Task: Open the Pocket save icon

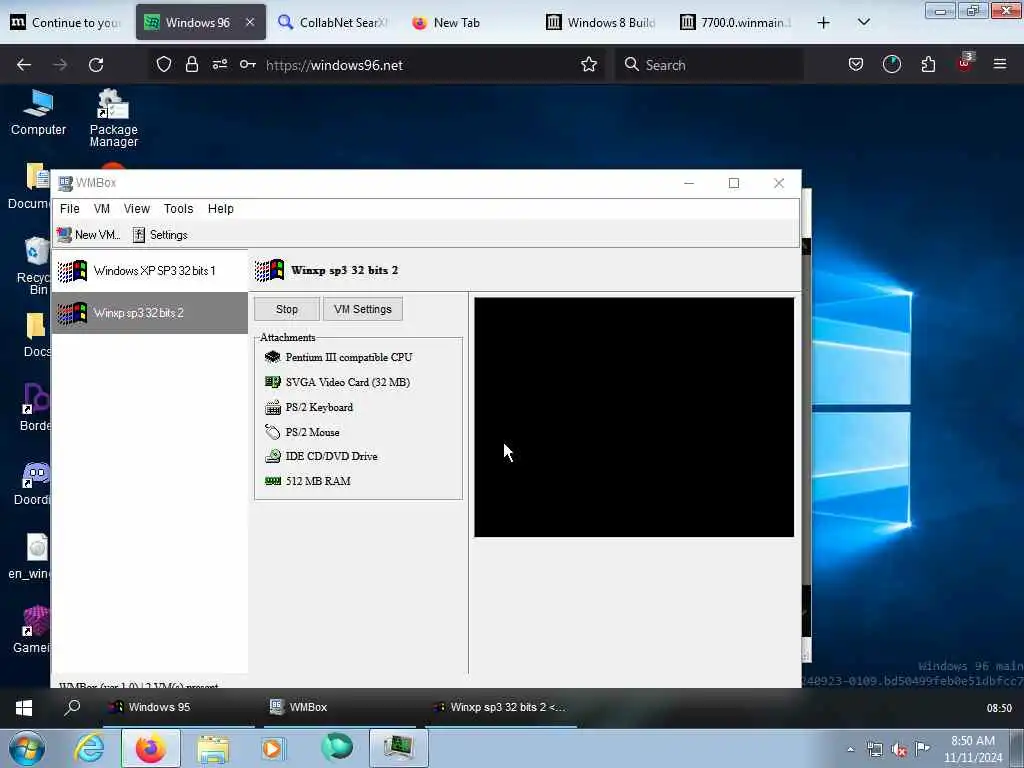Action: tap(856, 64)
